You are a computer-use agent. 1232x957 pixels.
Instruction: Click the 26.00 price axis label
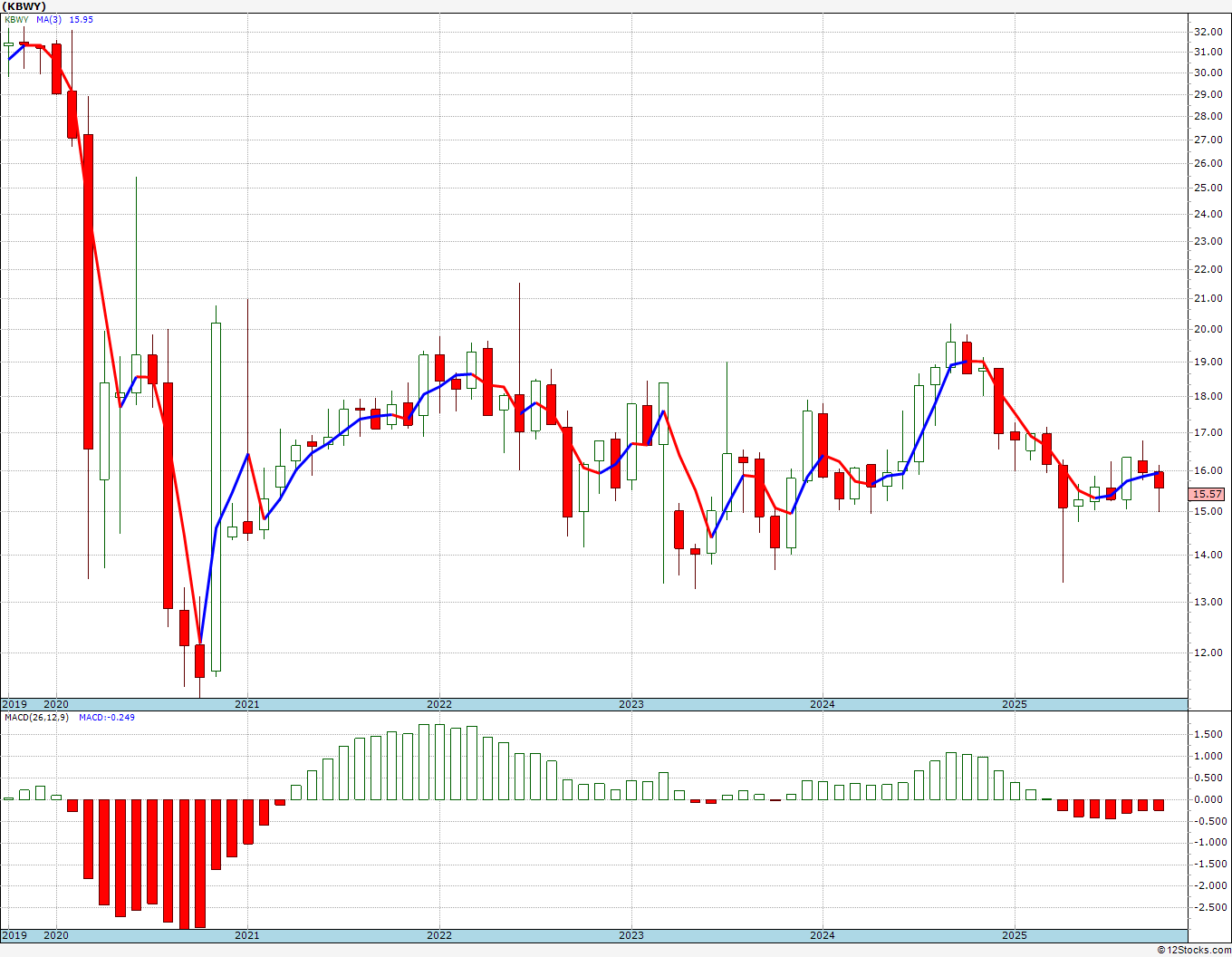pos(1208,163)
